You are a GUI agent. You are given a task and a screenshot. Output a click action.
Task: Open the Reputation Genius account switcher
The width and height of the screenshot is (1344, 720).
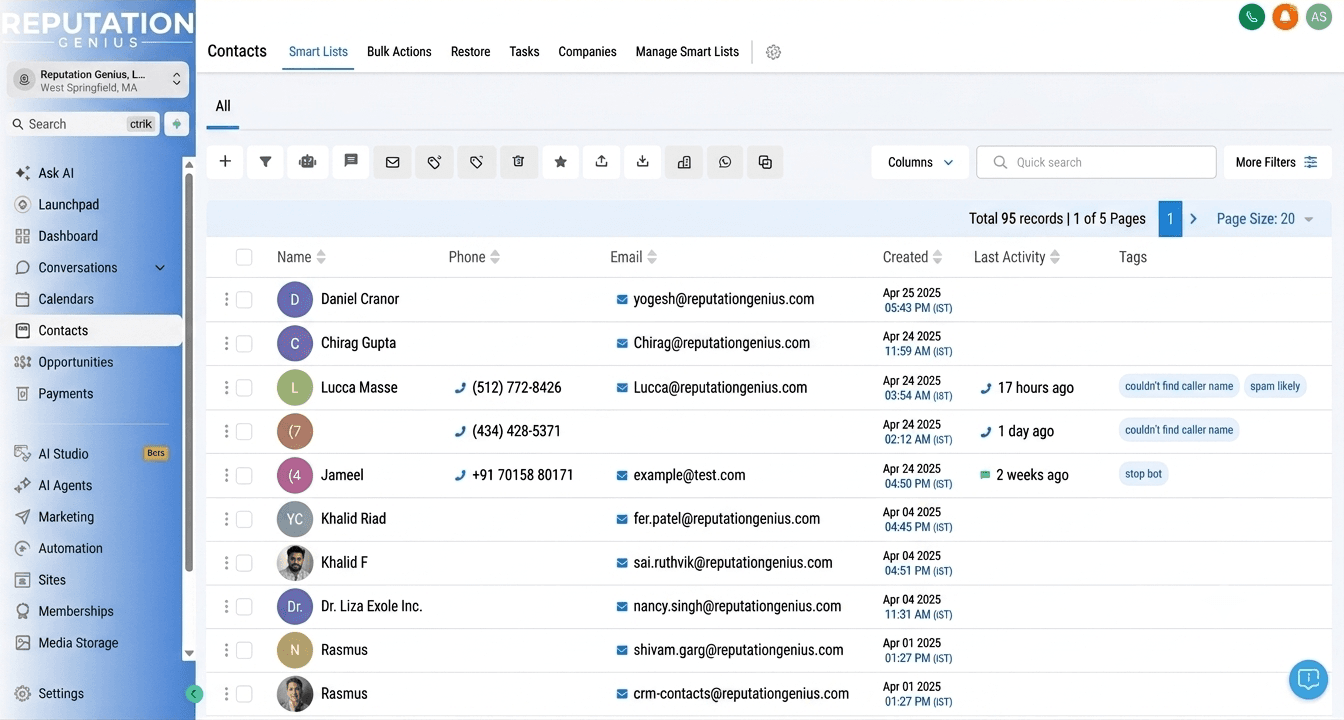pyautogui.click(x=98, y=81)
